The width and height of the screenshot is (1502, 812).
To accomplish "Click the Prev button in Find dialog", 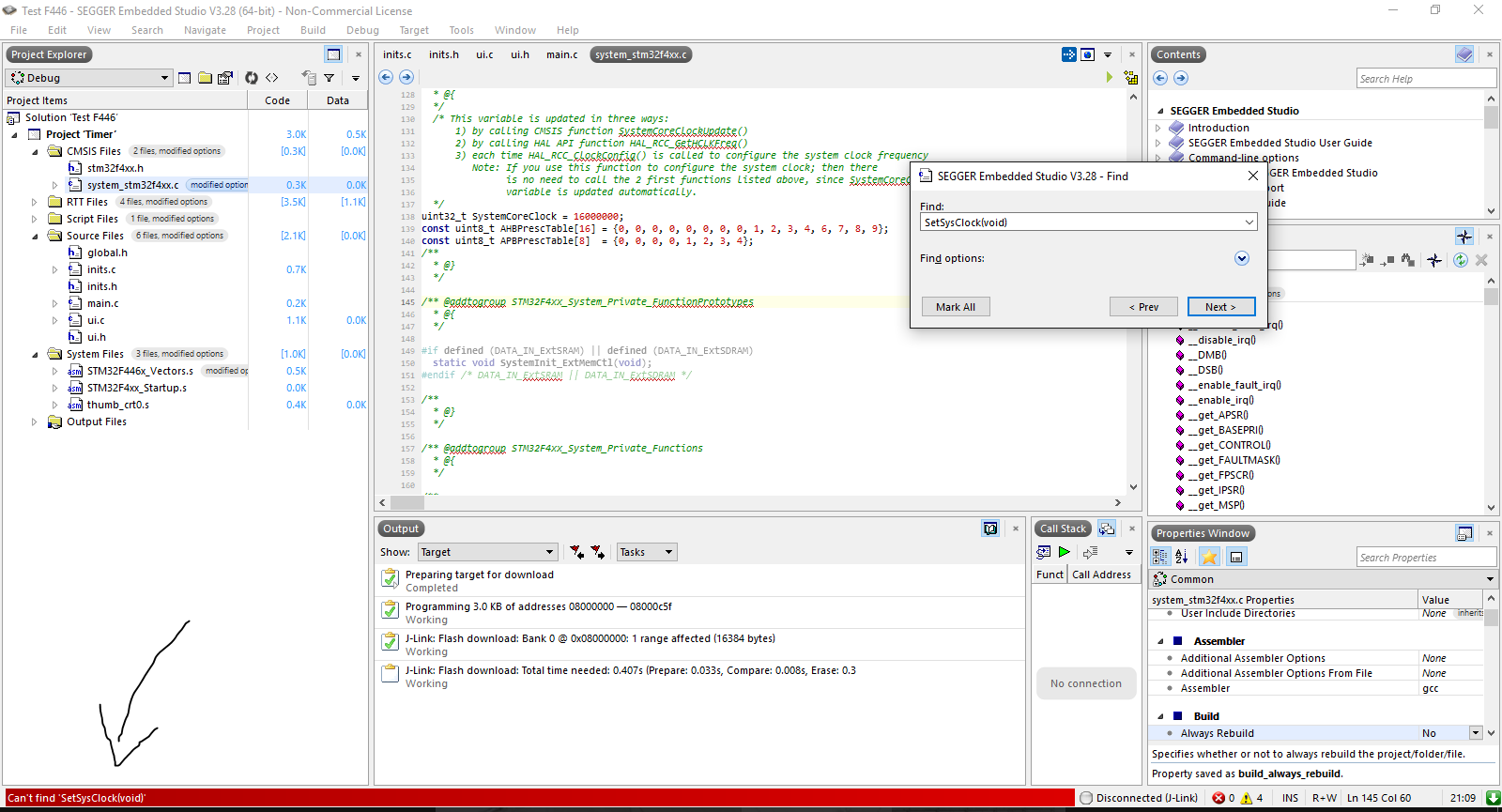I will click(1143, 307).
